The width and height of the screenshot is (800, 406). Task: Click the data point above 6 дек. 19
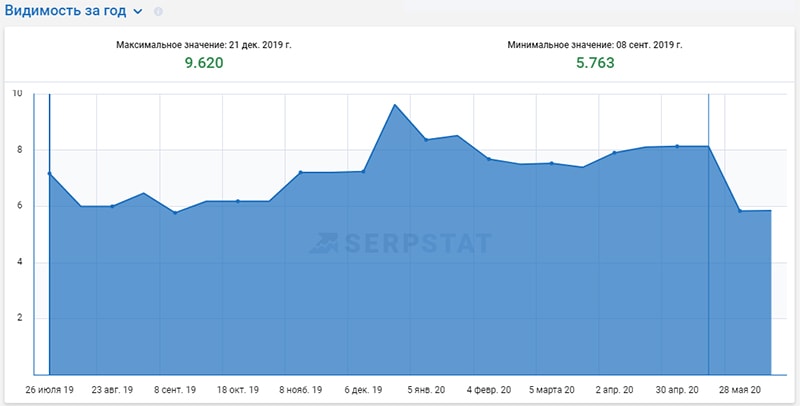point(363,171)
